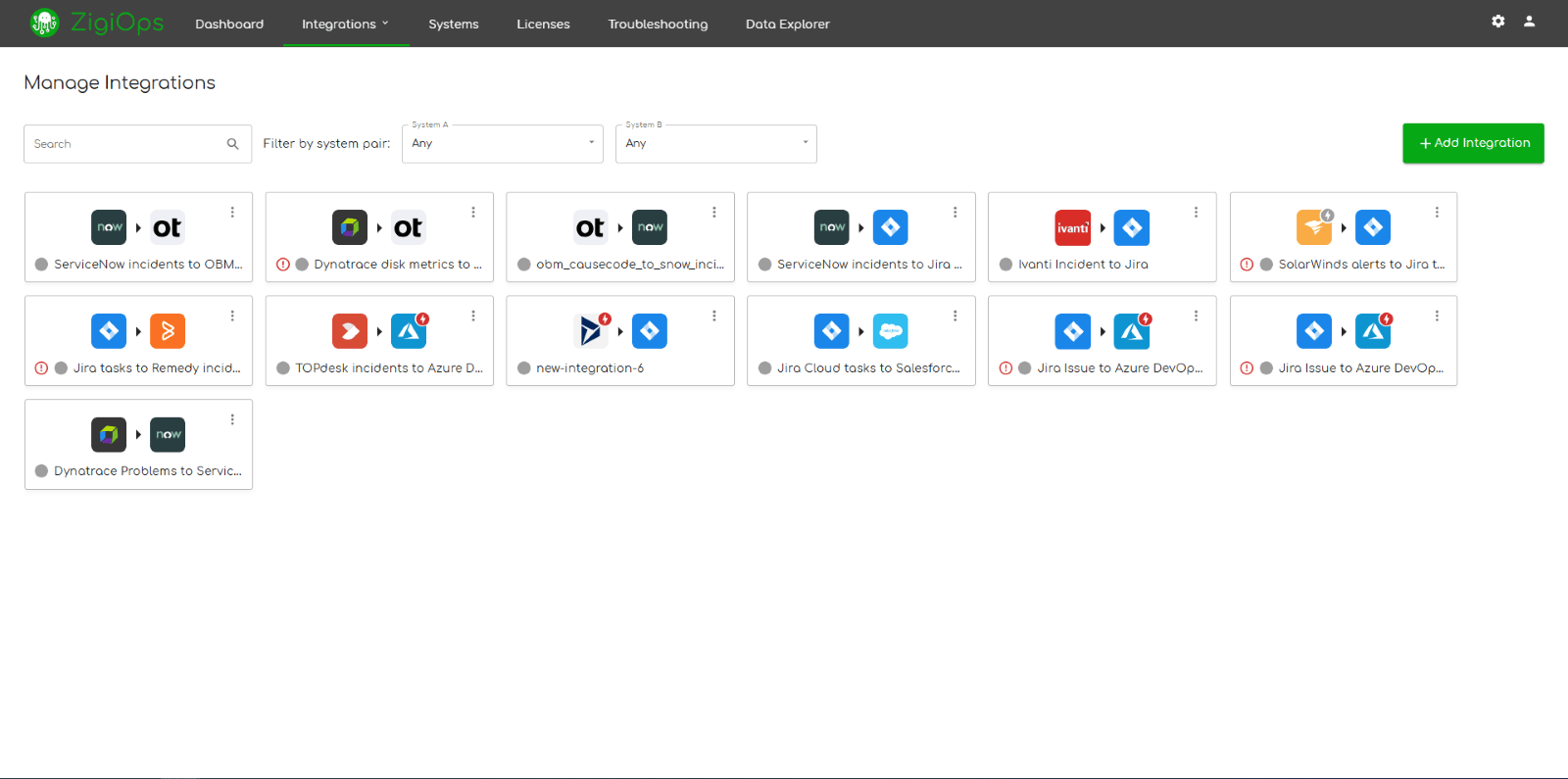Image resolution: width=1568 pixels, height=779 pixels.
Task: Go to the Troubleshooting tab
Action: coord(658,24)
